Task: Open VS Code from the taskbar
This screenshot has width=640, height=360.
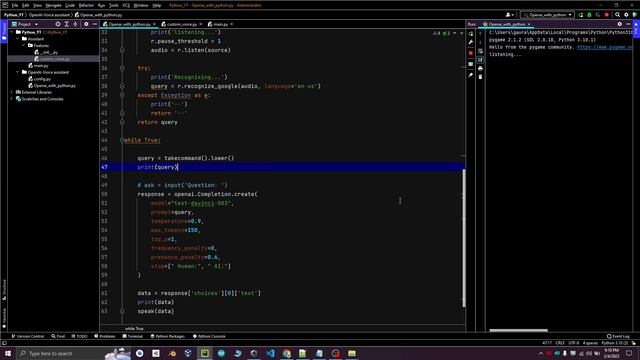Action: pos(270,353)
